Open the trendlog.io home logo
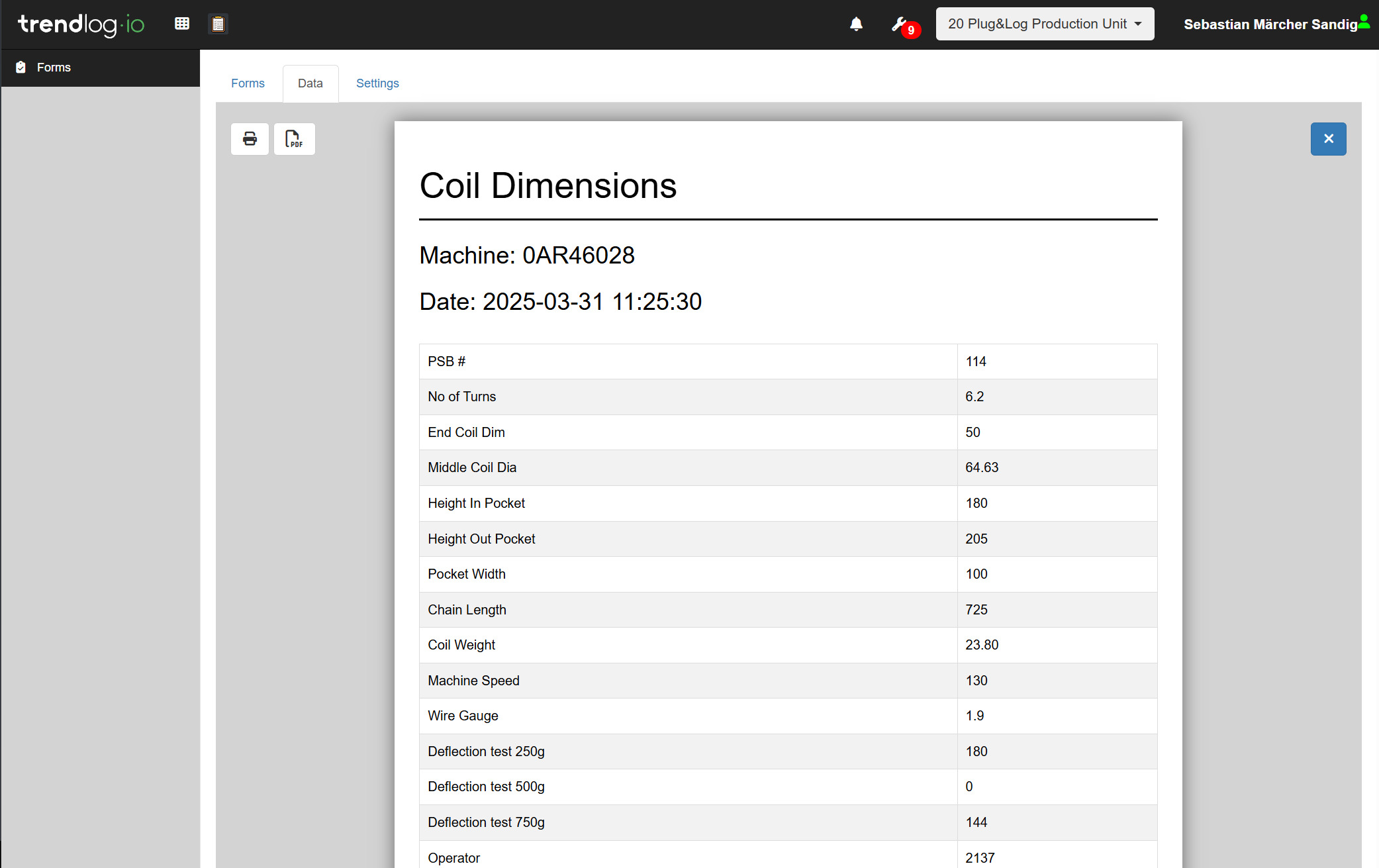Viewport: 1379px width, 868px height. pos(81,24)
